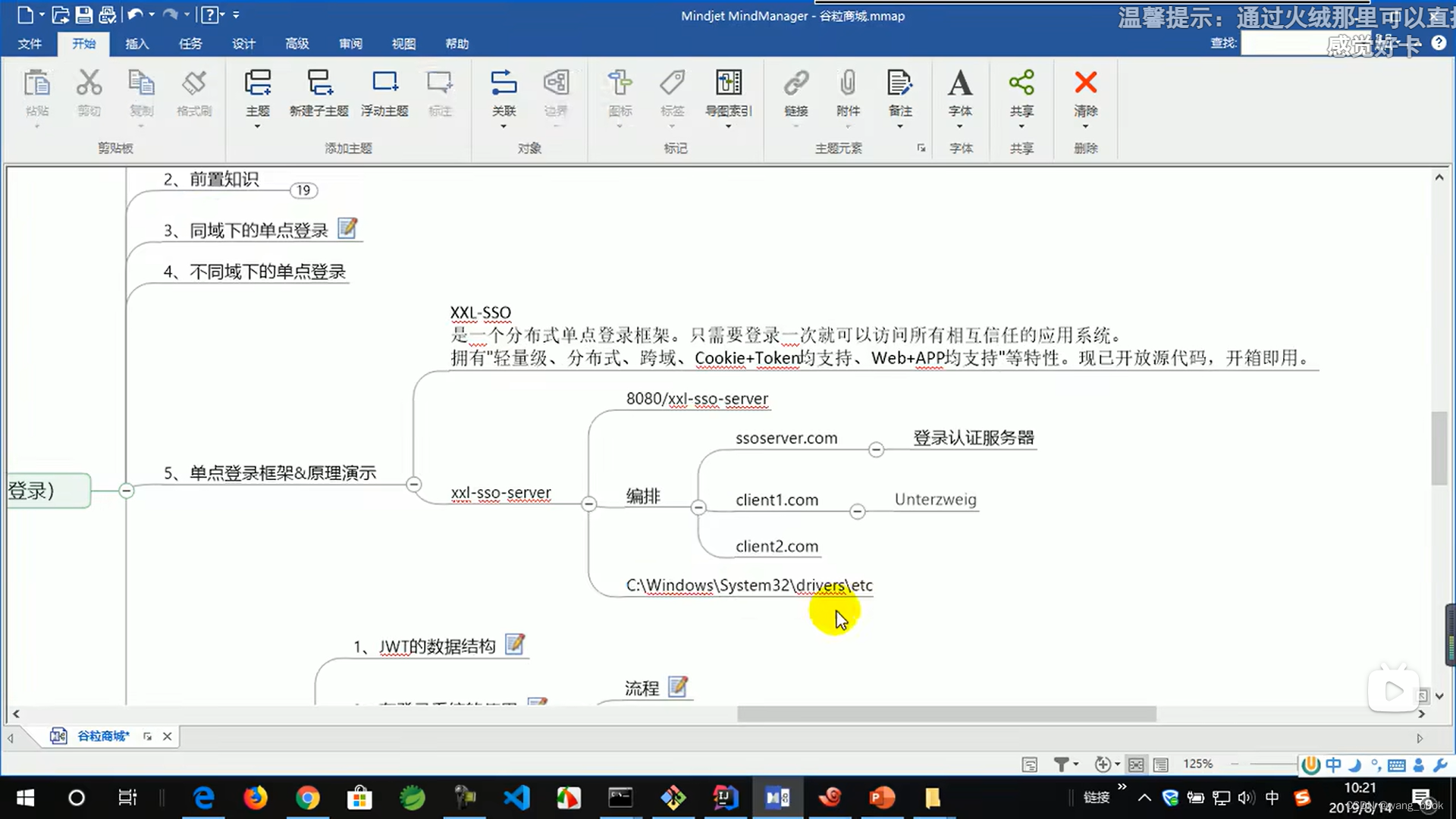Image resolution: width=1456 pixels, height=819 pixels.
Task: Click the 关联 (Relationship) icon
Action: coord(504,83)
